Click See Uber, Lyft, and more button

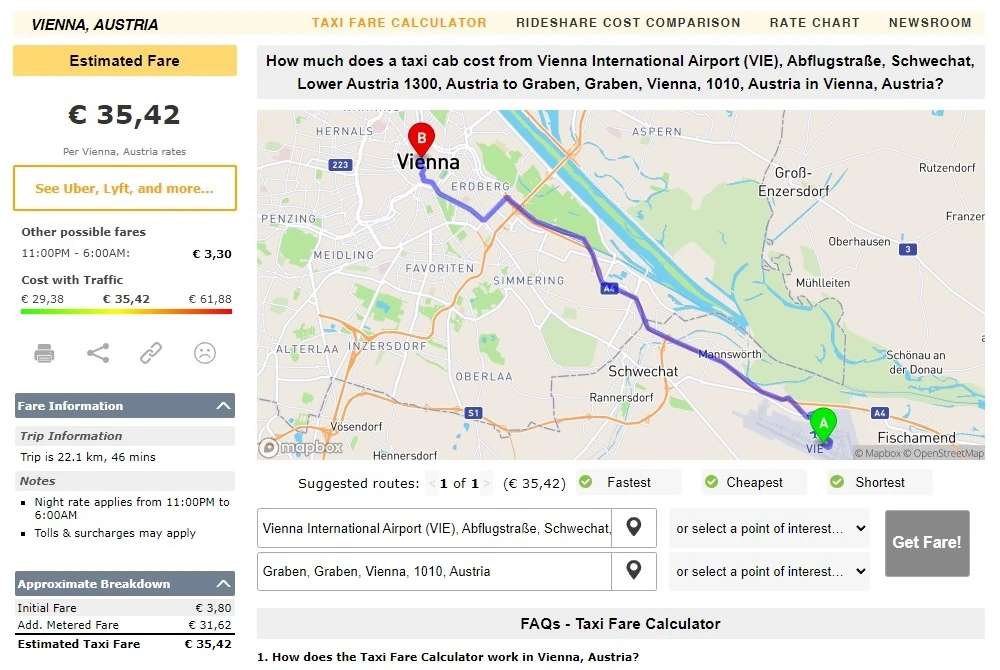[x=125, y=188]
